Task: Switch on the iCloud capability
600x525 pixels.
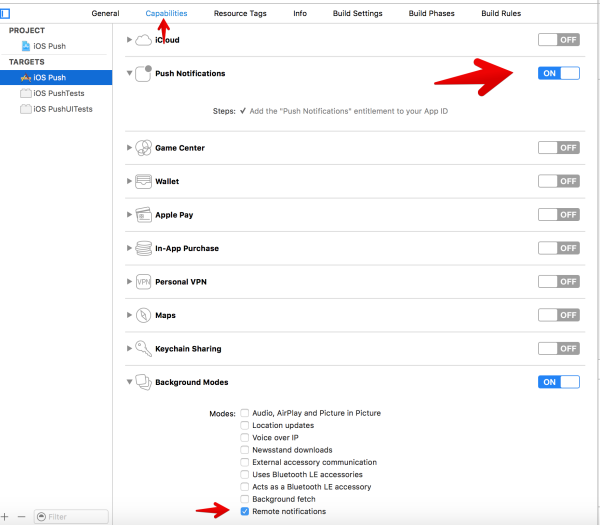Action: pyautogui.click(x=559, y=39)
